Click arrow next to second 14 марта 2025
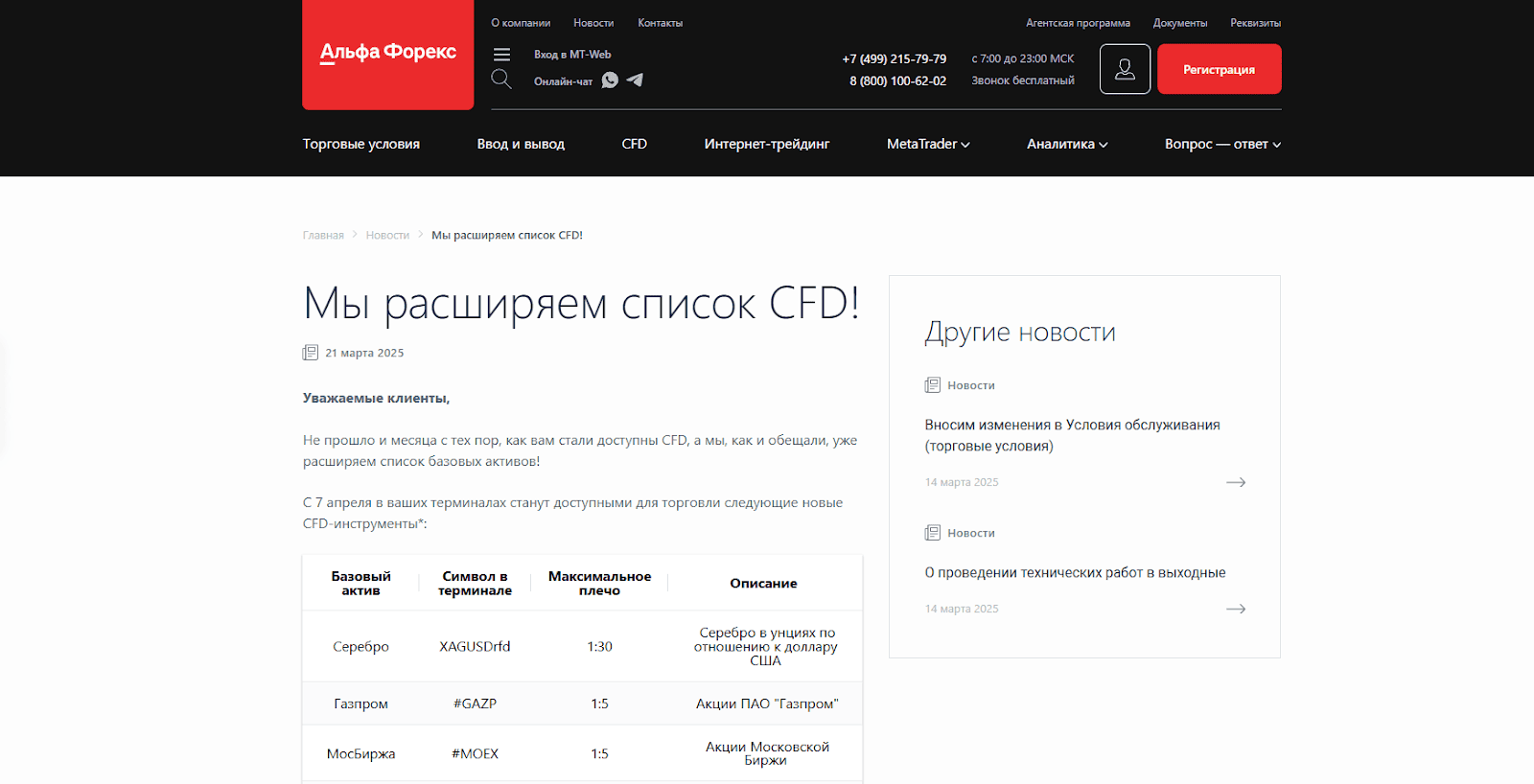 point(1236,609)
